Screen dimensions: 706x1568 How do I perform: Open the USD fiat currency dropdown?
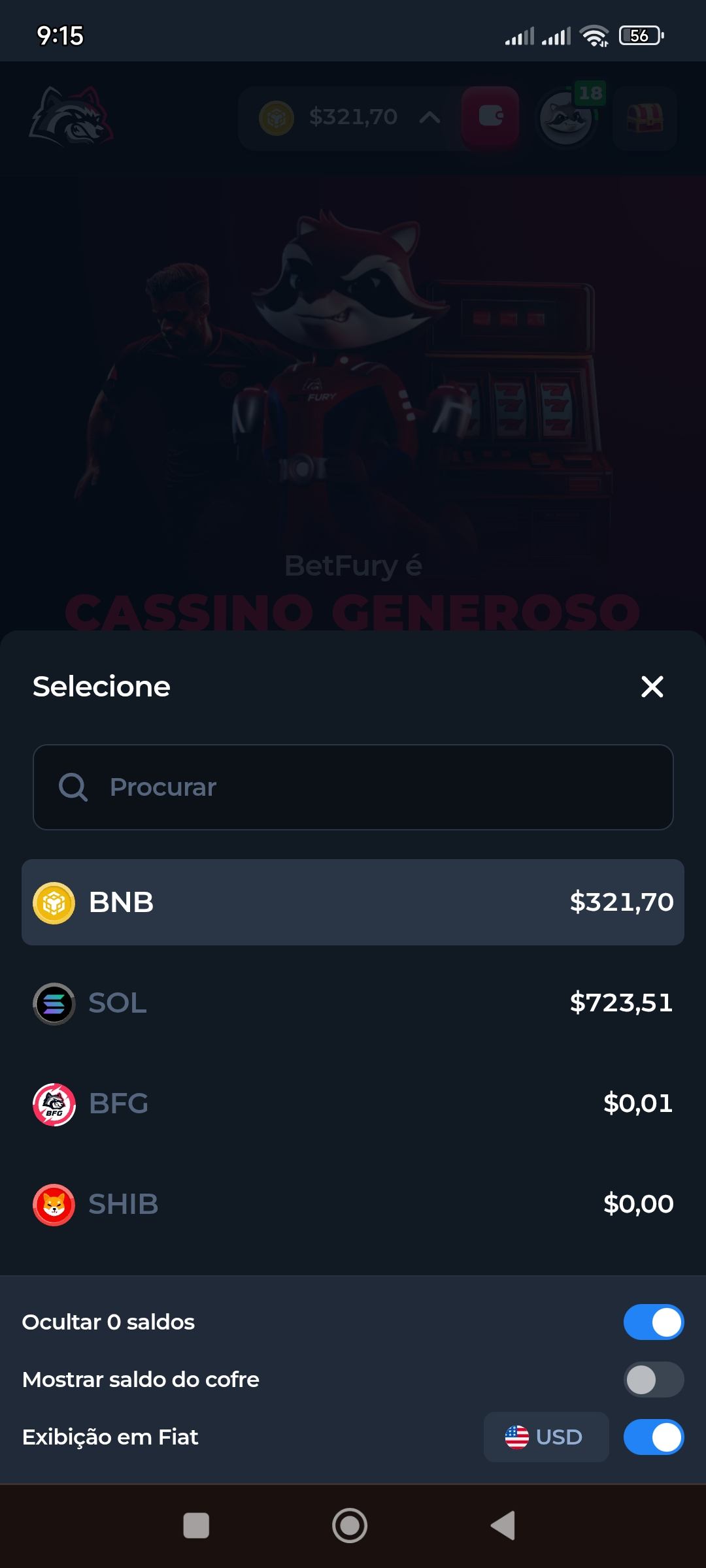tap(546, 1437)
